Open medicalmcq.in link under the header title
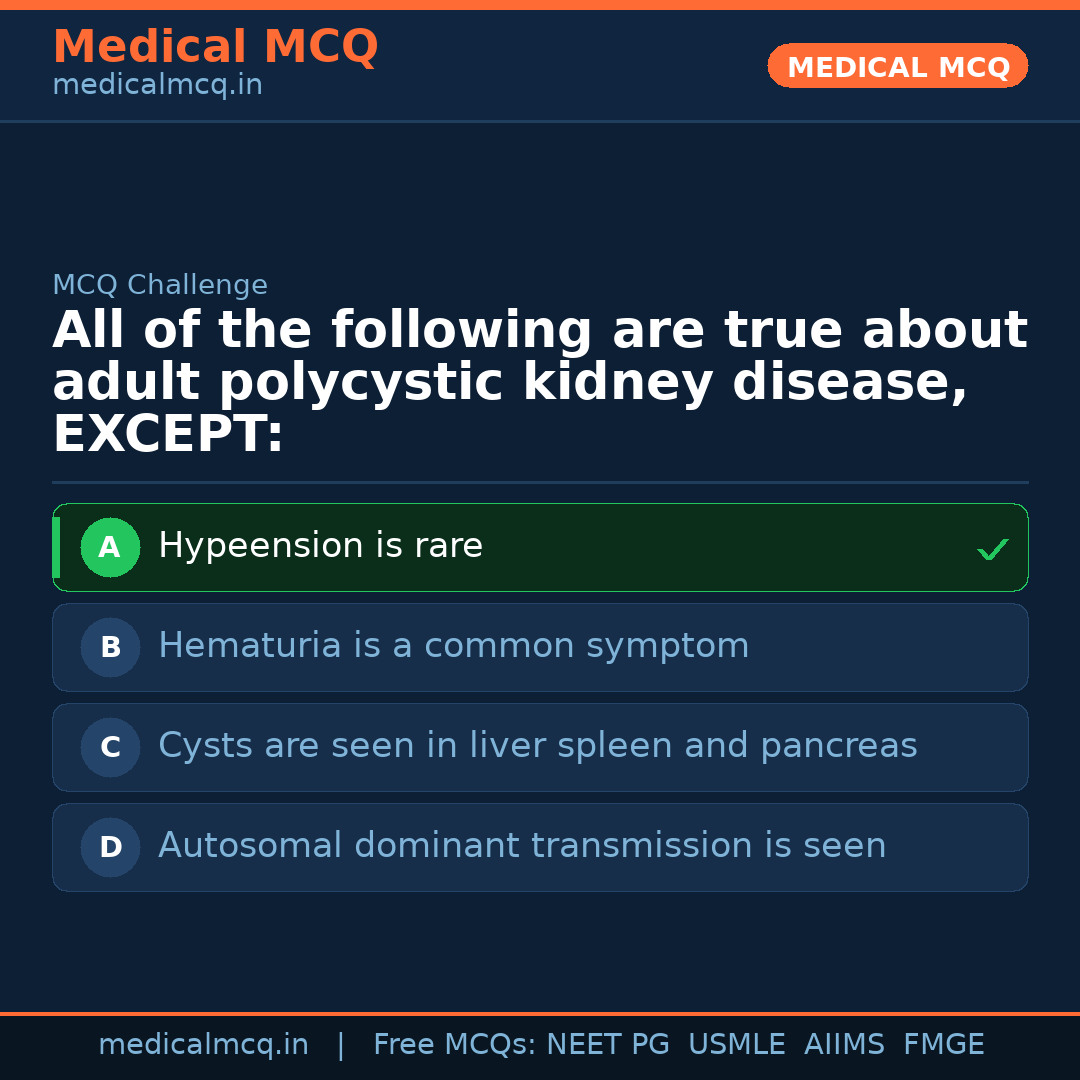The image size is (1080, 1080). (x=157, y=86)
